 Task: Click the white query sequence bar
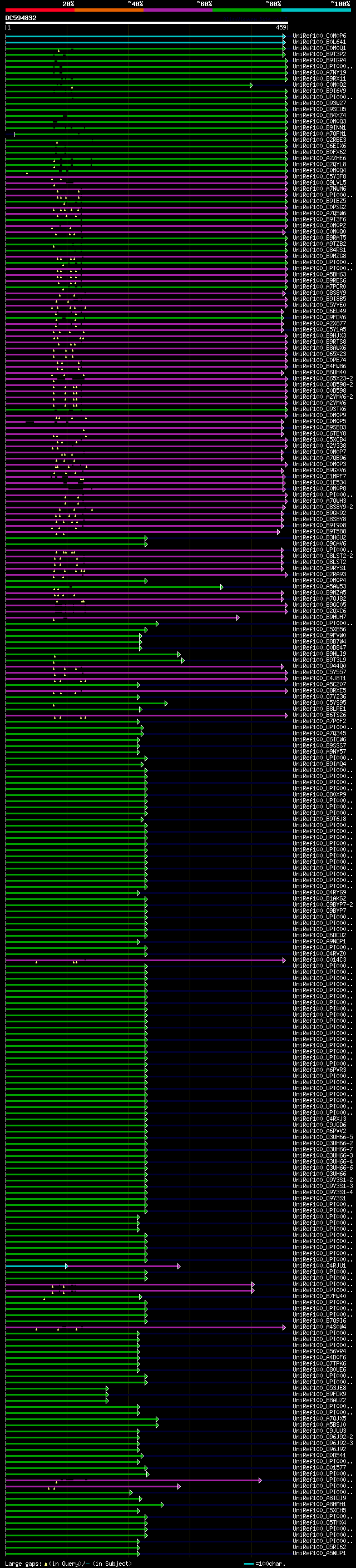147,23
